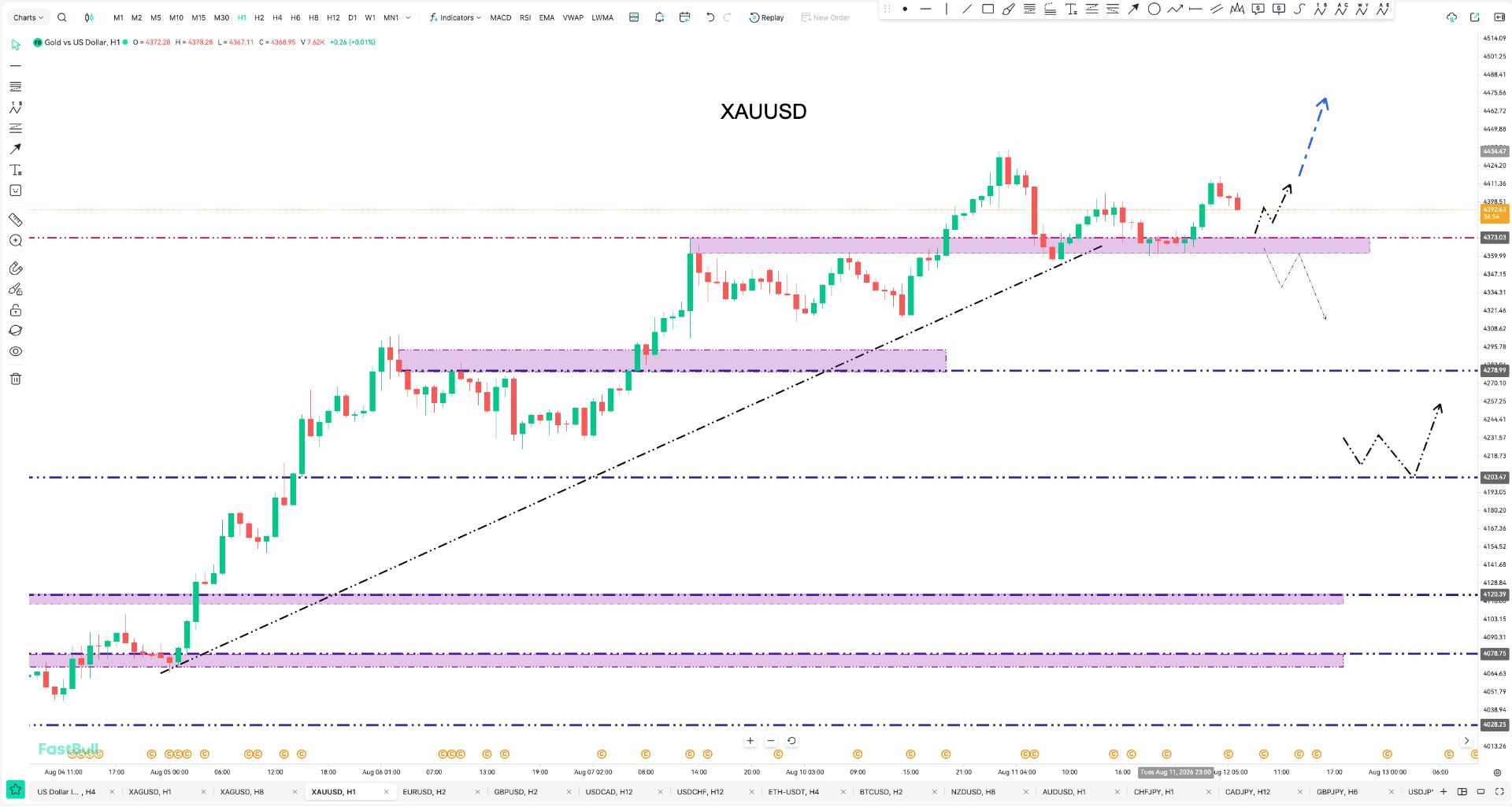Select the parallel channel tool

tap(1217, 9)
